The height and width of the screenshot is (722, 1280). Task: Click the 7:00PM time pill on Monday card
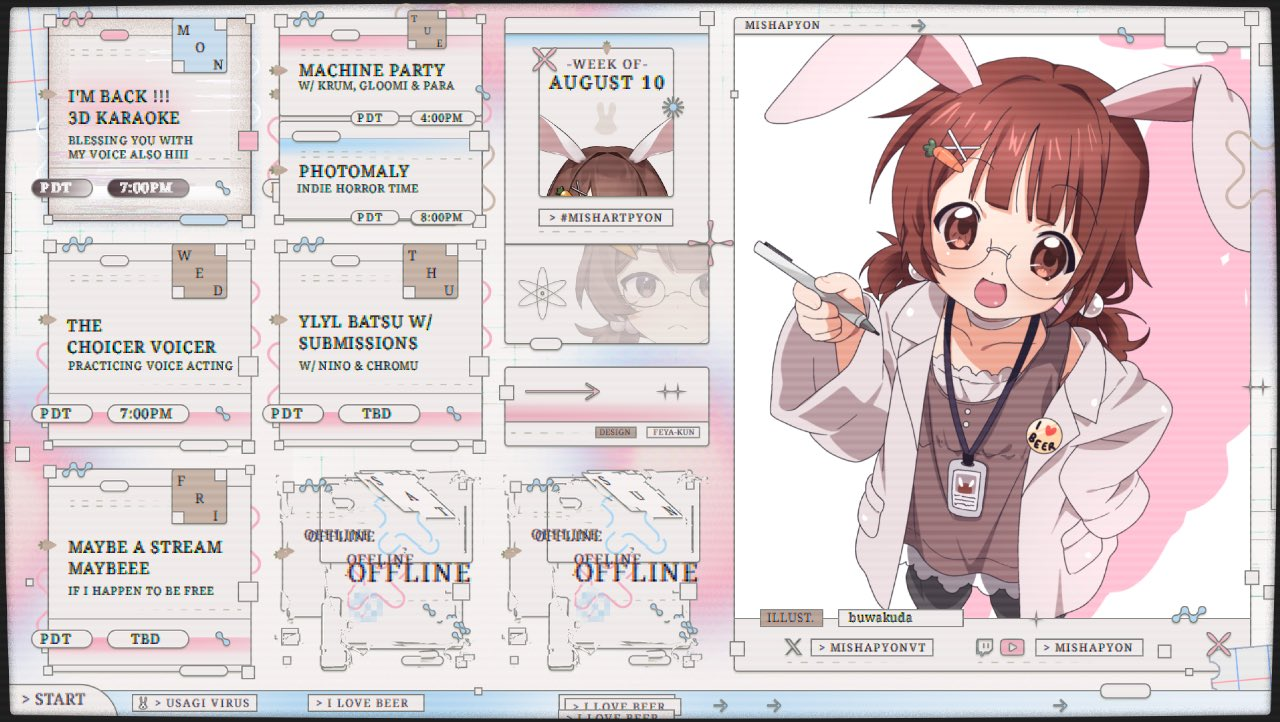point(148,188)
